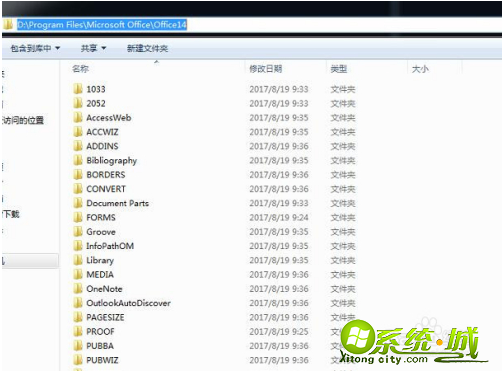Viewport: 503px width, 376px height.
Task: Click the FORMS folder name
Action: (101, 218)
